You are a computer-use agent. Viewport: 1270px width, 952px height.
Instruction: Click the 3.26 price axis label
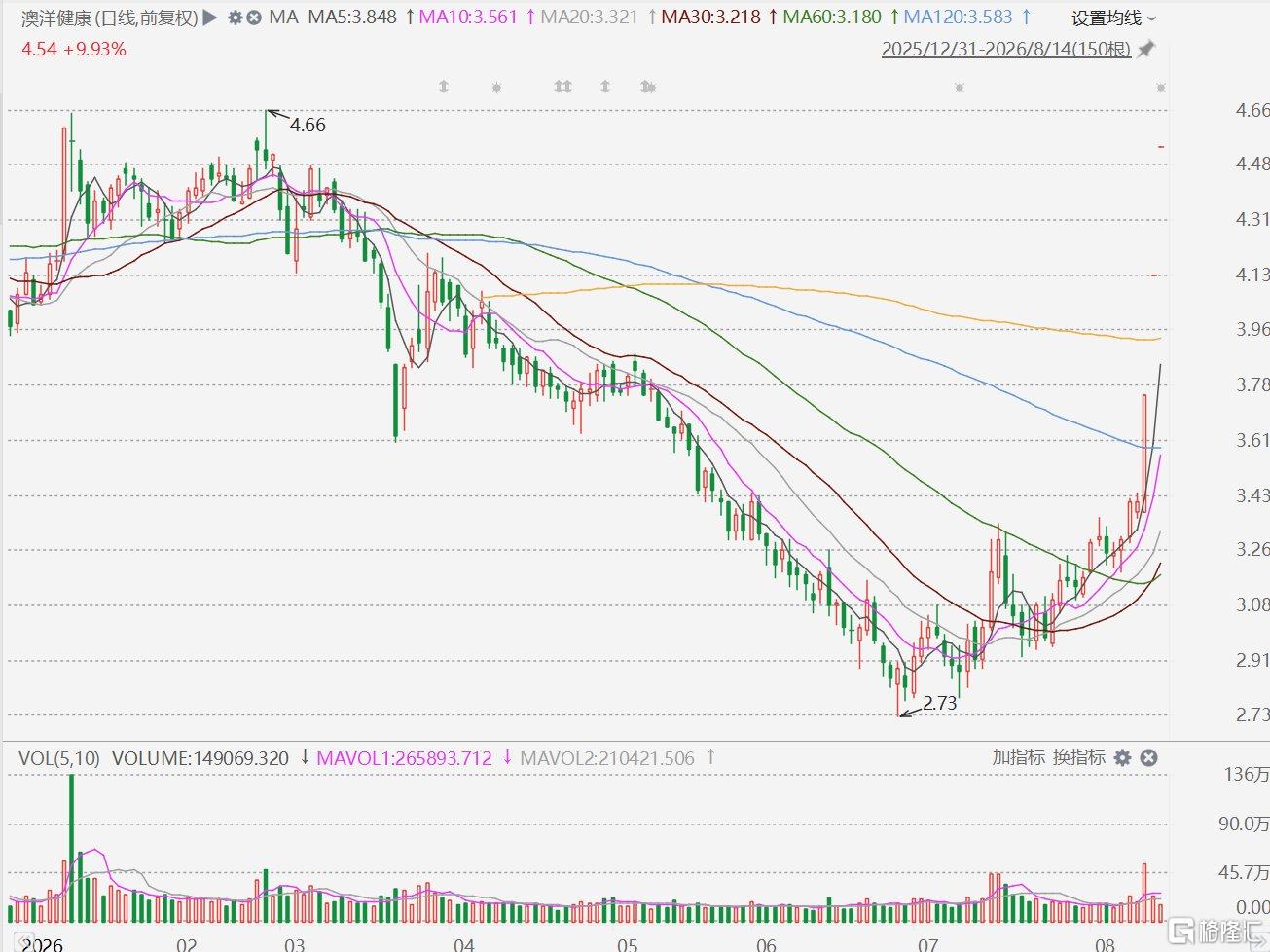pyautogui.click(x=1252, y=549)
